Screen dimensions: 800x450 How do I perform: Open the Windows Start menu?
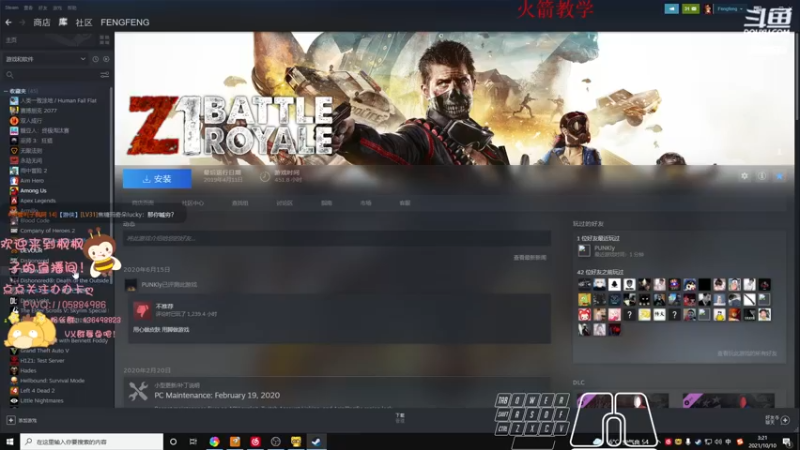click(10, 441)
